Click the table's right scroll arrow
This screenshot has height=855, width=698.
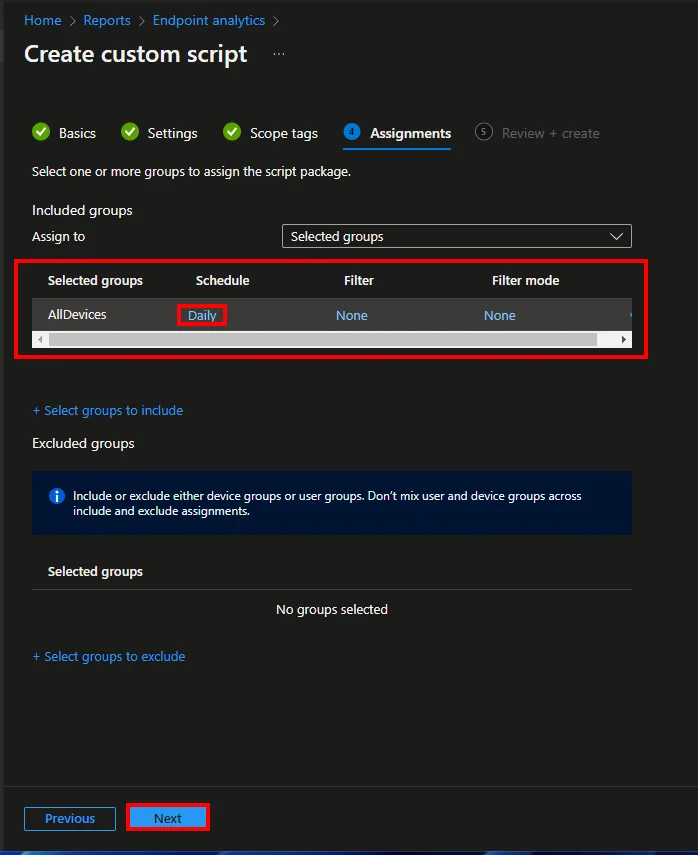pos(624,339)
